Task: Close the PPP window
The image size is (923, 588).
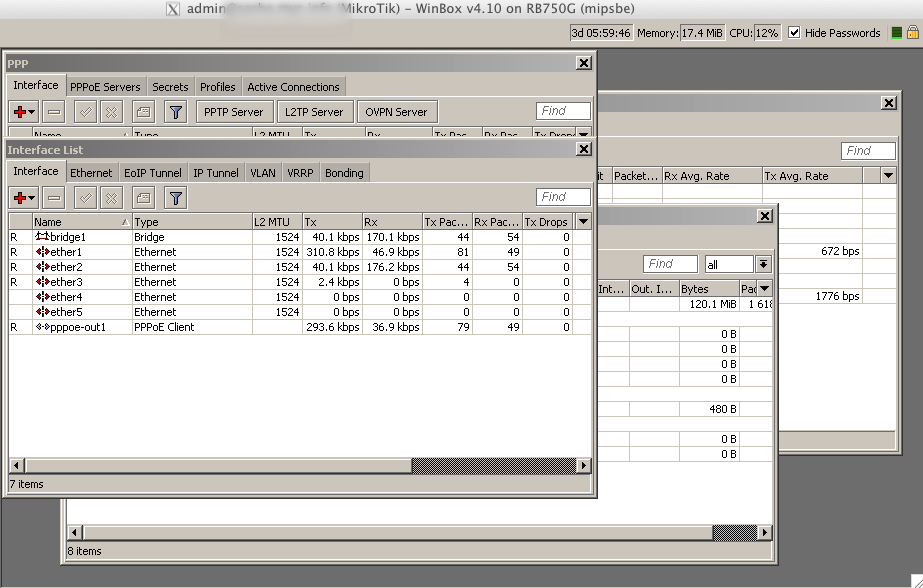Action: [x=583, y=63]
